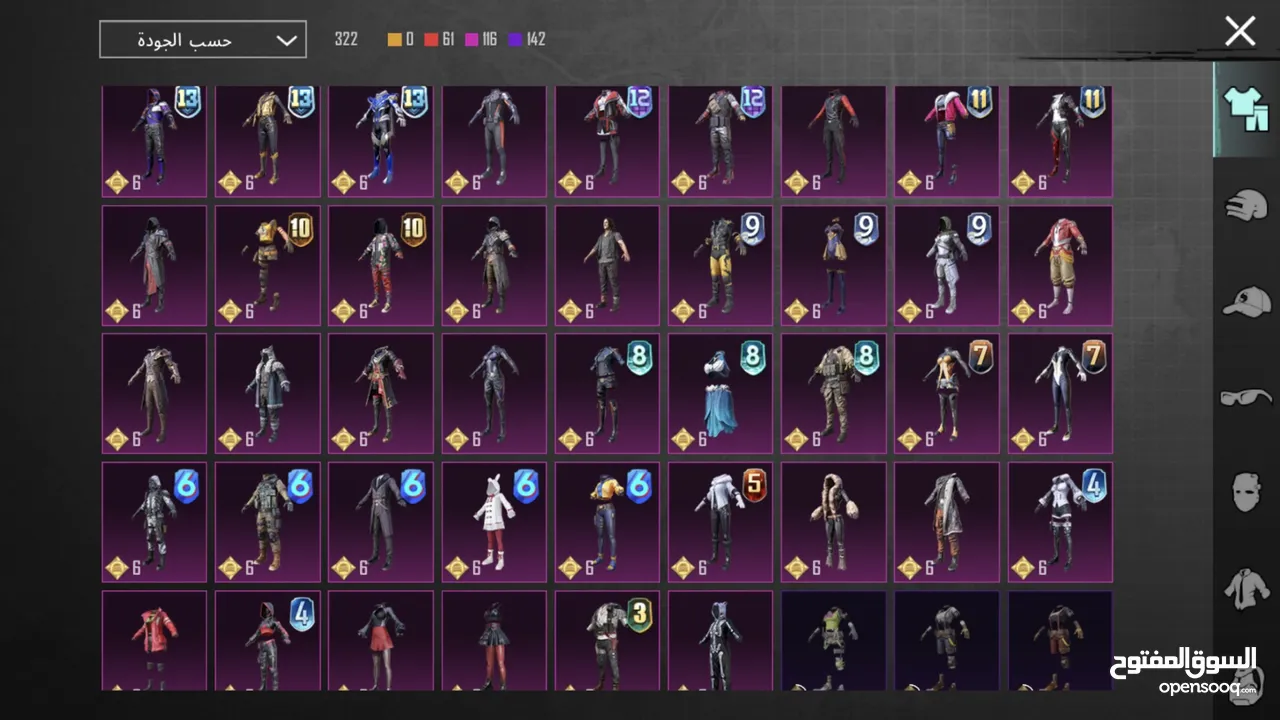The image size is (1280, 720).
Task: Click the yellow quality swatch showing 0
Action: 401,40
